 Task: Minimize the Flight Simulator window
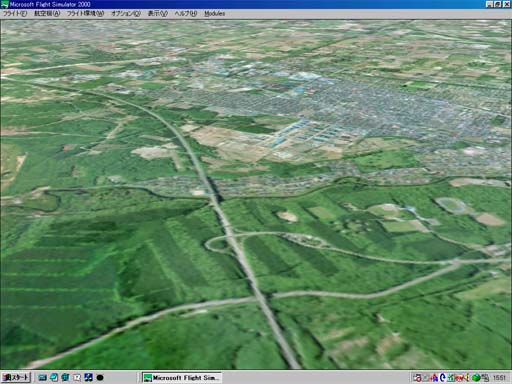(489, 4)
